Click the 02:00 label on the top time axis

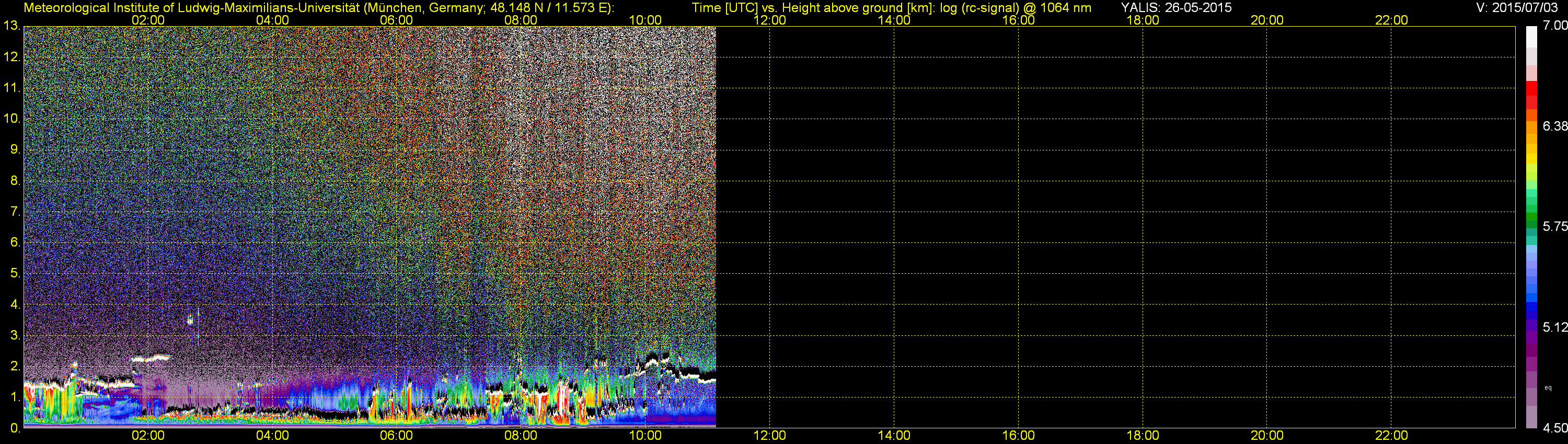tap(148, 20)
